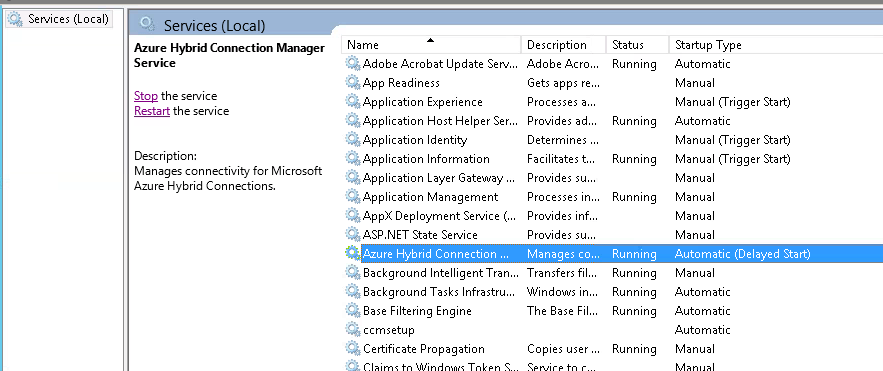Screen dimensions: 883x371
Task: Click the Services (Local) tree icon
Action: (x=15, y=19)
